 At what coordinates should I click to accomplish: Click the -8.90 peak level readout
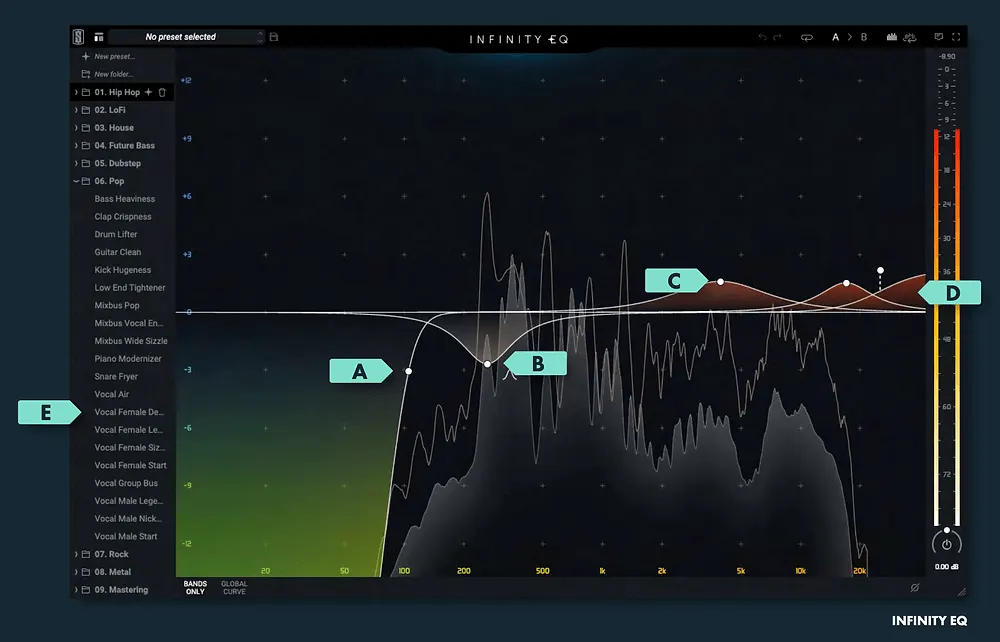946,56
